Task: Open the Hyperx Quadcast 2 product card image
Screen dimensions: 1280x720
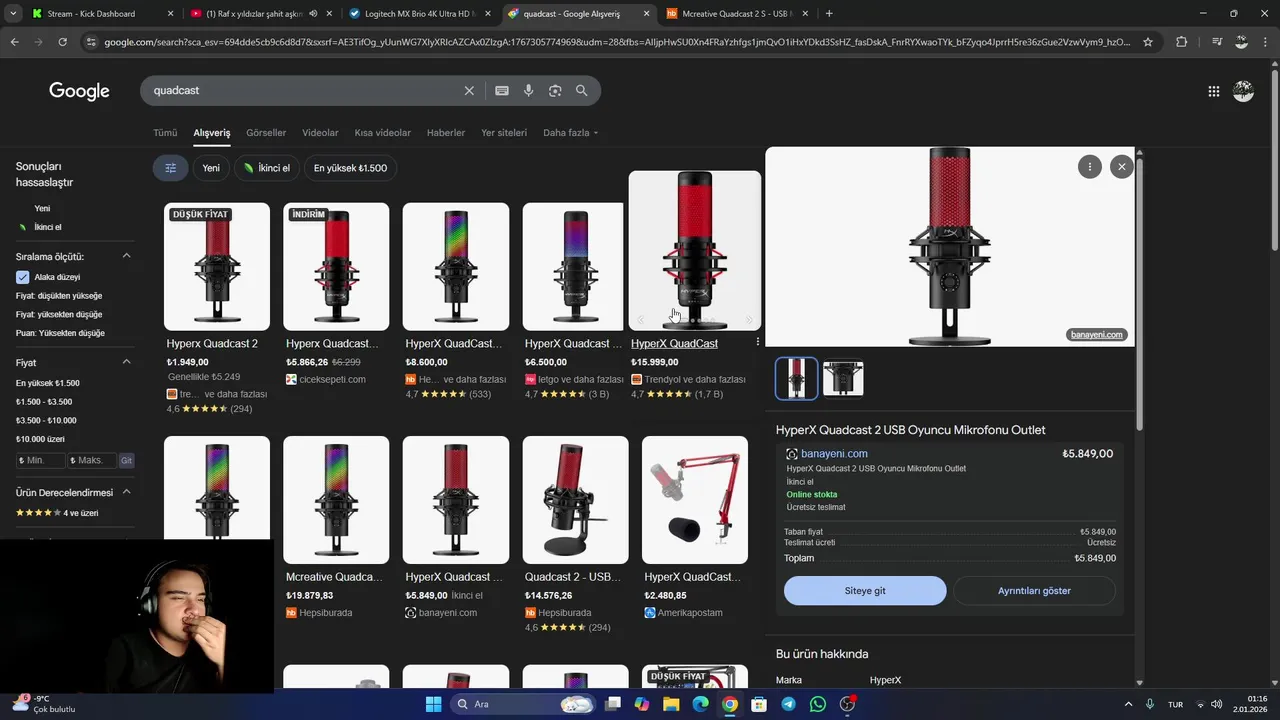Action: click(217, 267)
